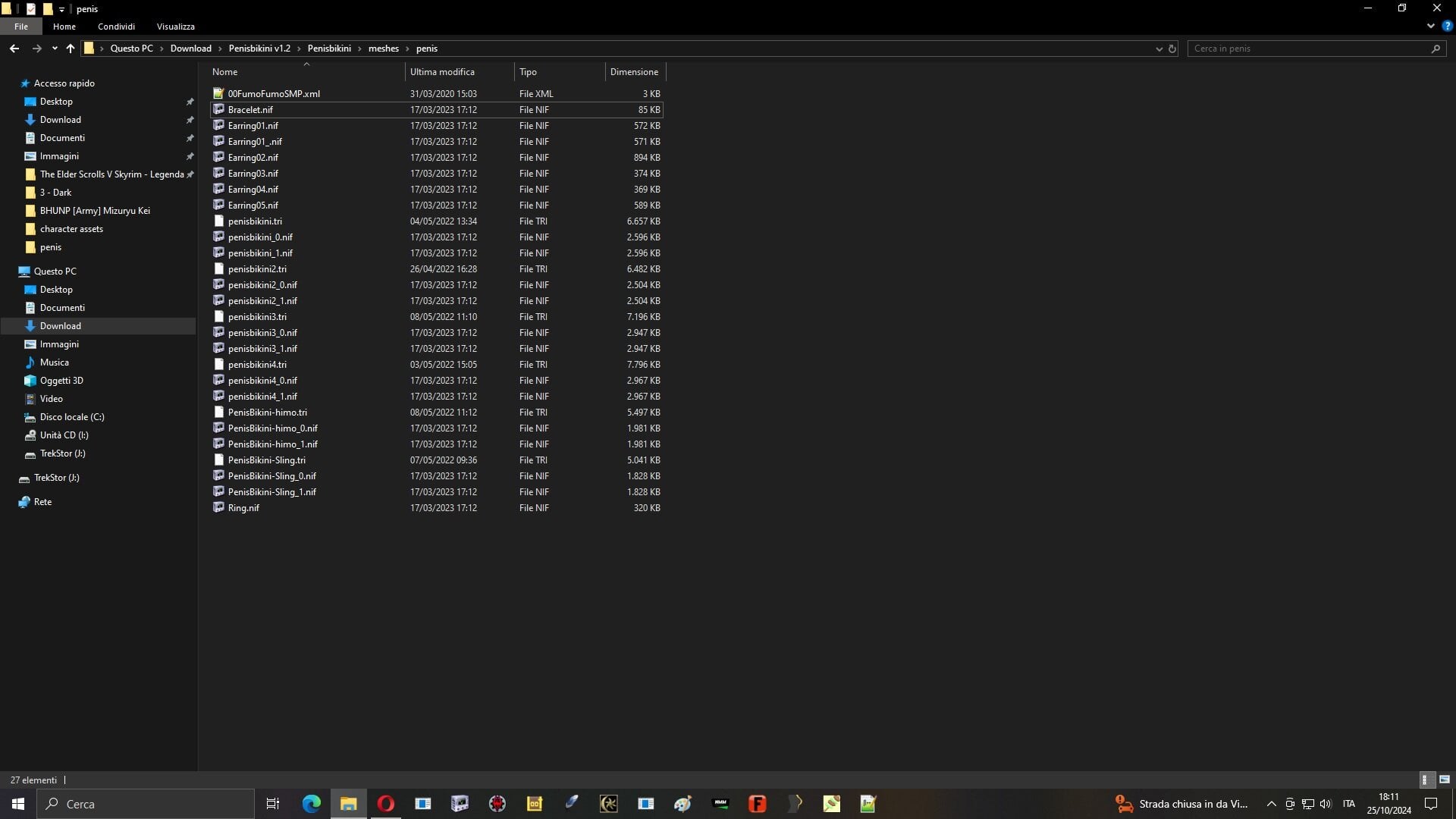The height and width of the screenshot is (819, 1456).
Task: Select file PenisBikini-Sling_1.nif
Action: coord(436,492)
